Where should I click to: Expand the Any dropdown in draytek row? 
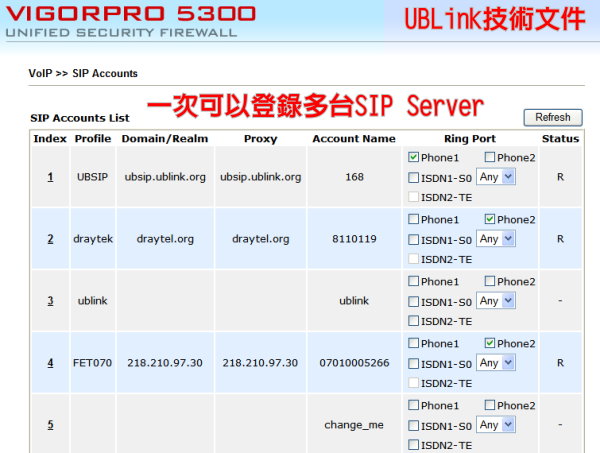coord(496,239)
